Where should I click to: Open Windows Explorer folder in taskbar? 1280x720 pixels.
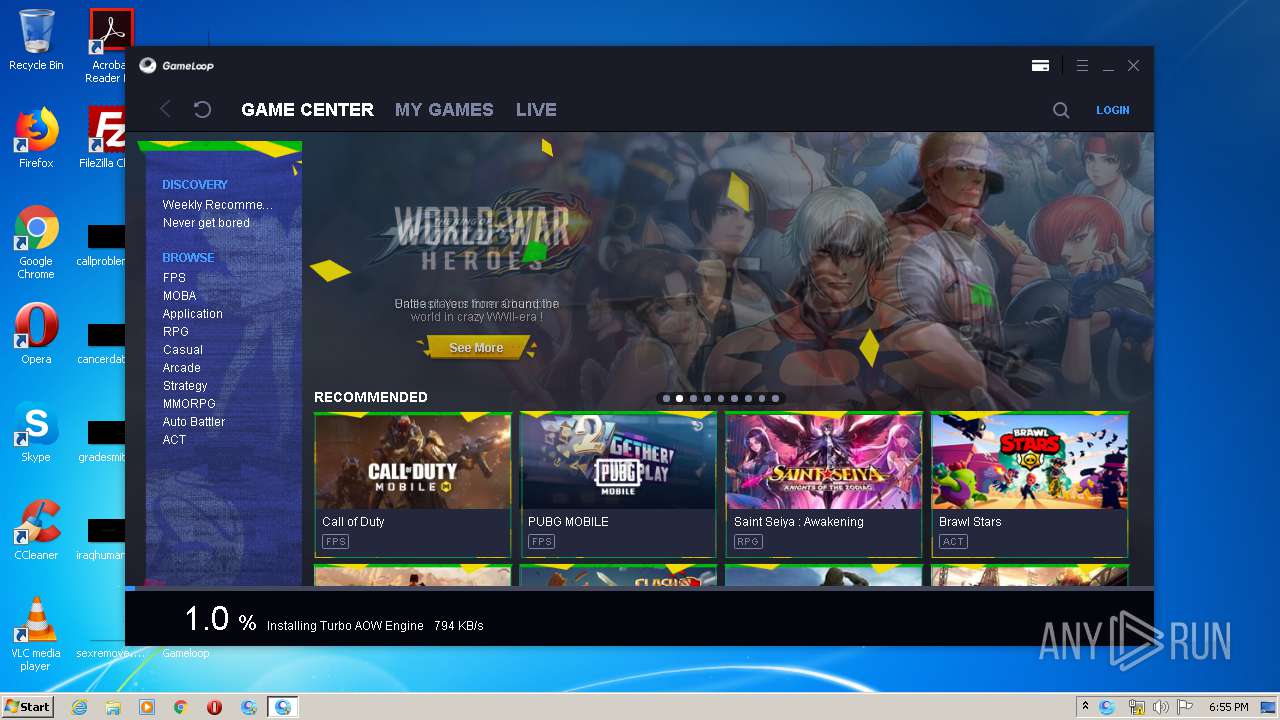click(x=113, y=707)
